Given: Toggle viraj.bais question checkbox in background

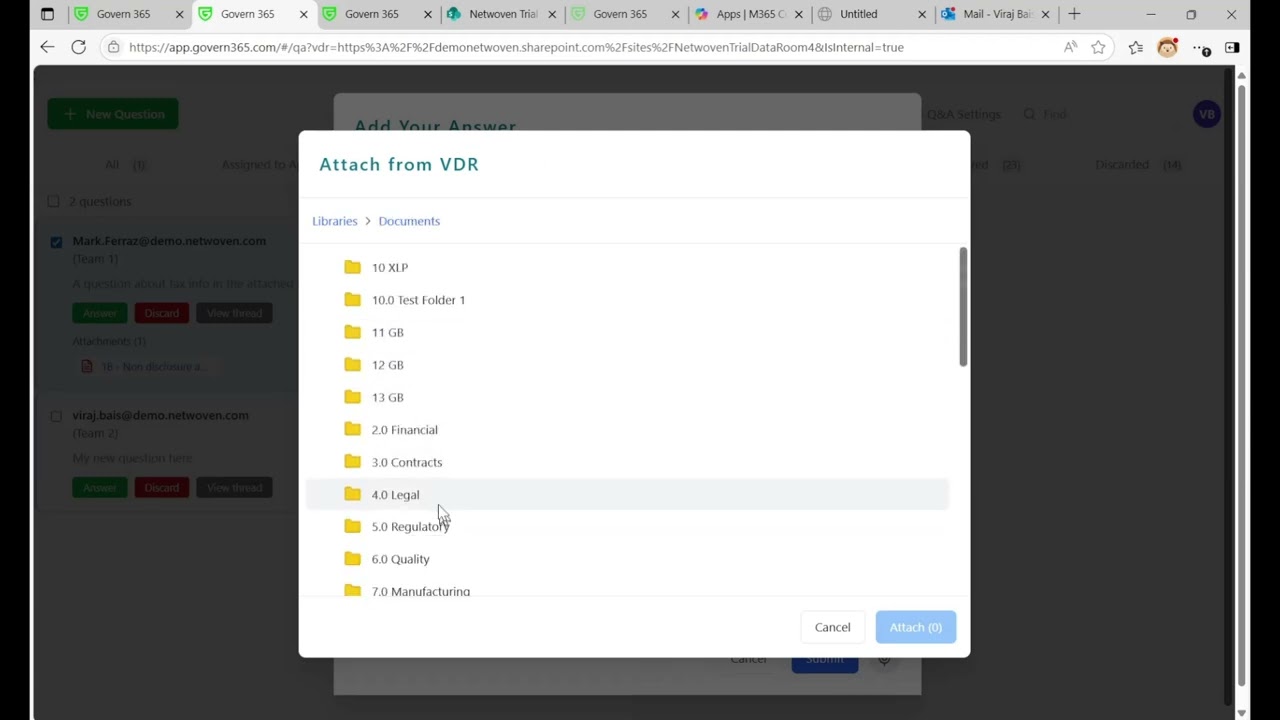Looking at the screenshot, I should click(56, 415).
